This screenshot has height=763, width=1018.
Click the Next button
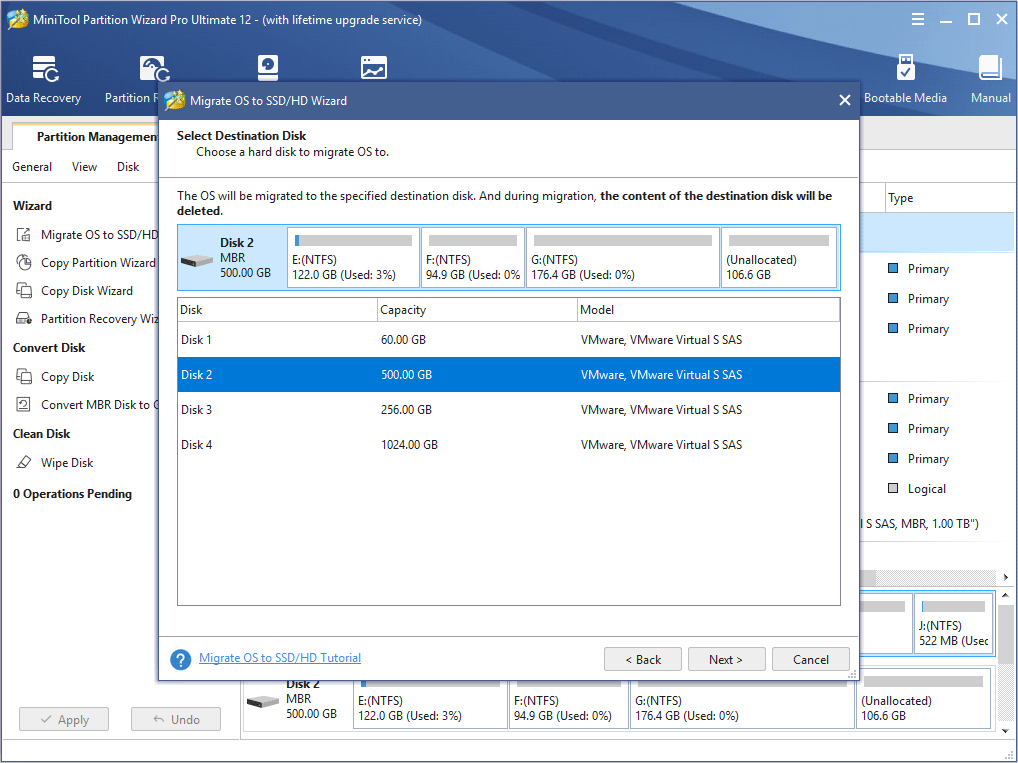click(x=726, y=660)
